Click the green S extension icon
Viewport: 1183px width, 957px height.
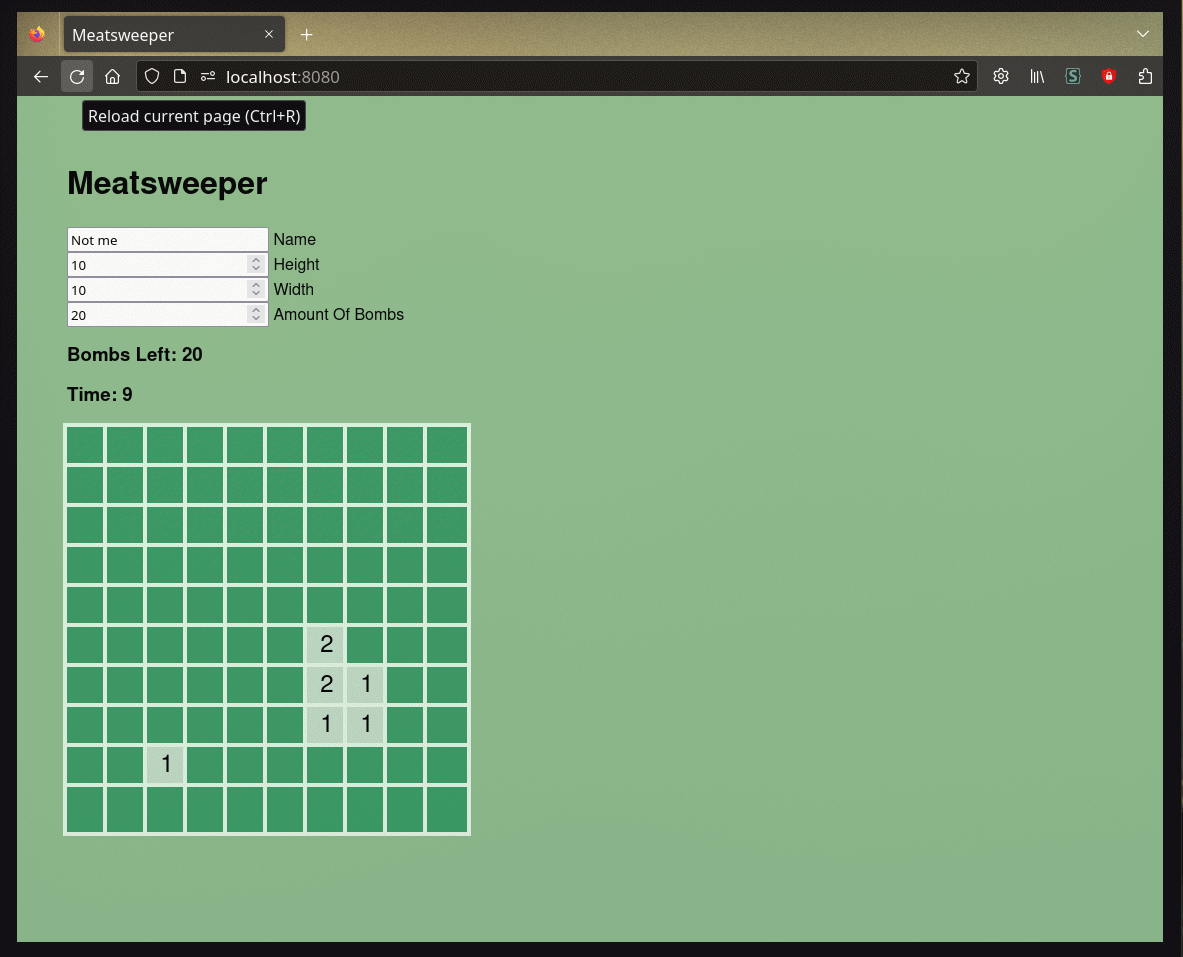[1072, 77]
